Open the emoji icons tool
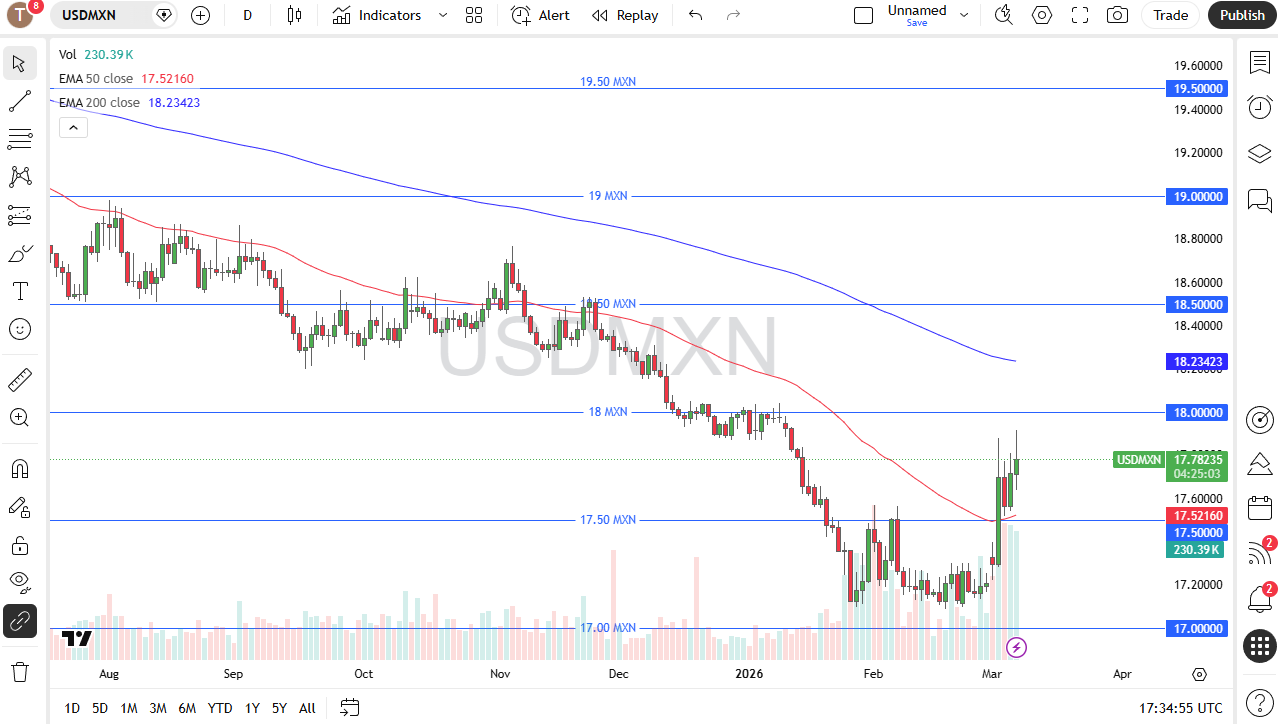The image size is (1278, 724). [x=19, y=329]
